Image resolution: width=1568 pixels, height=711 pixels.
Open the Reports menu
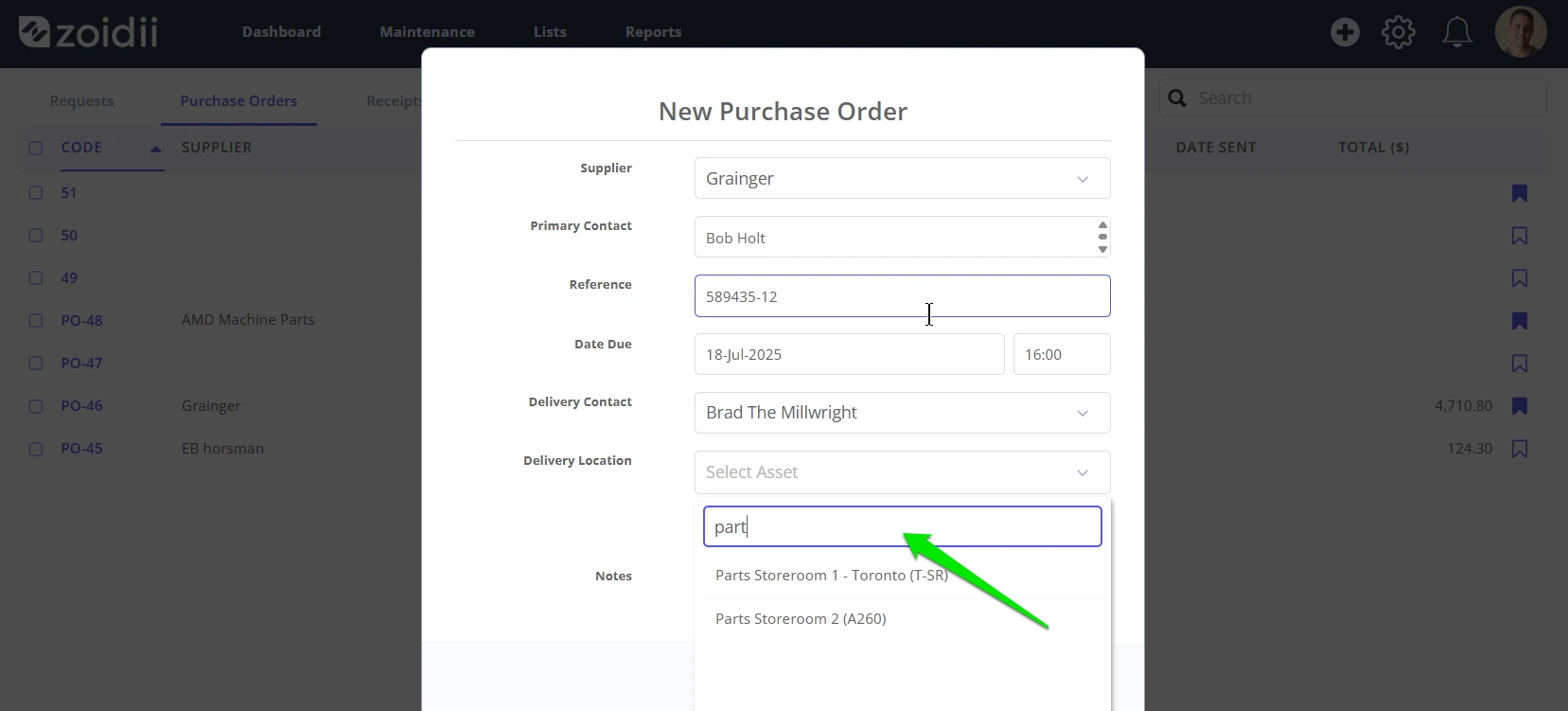pos(653,32)
